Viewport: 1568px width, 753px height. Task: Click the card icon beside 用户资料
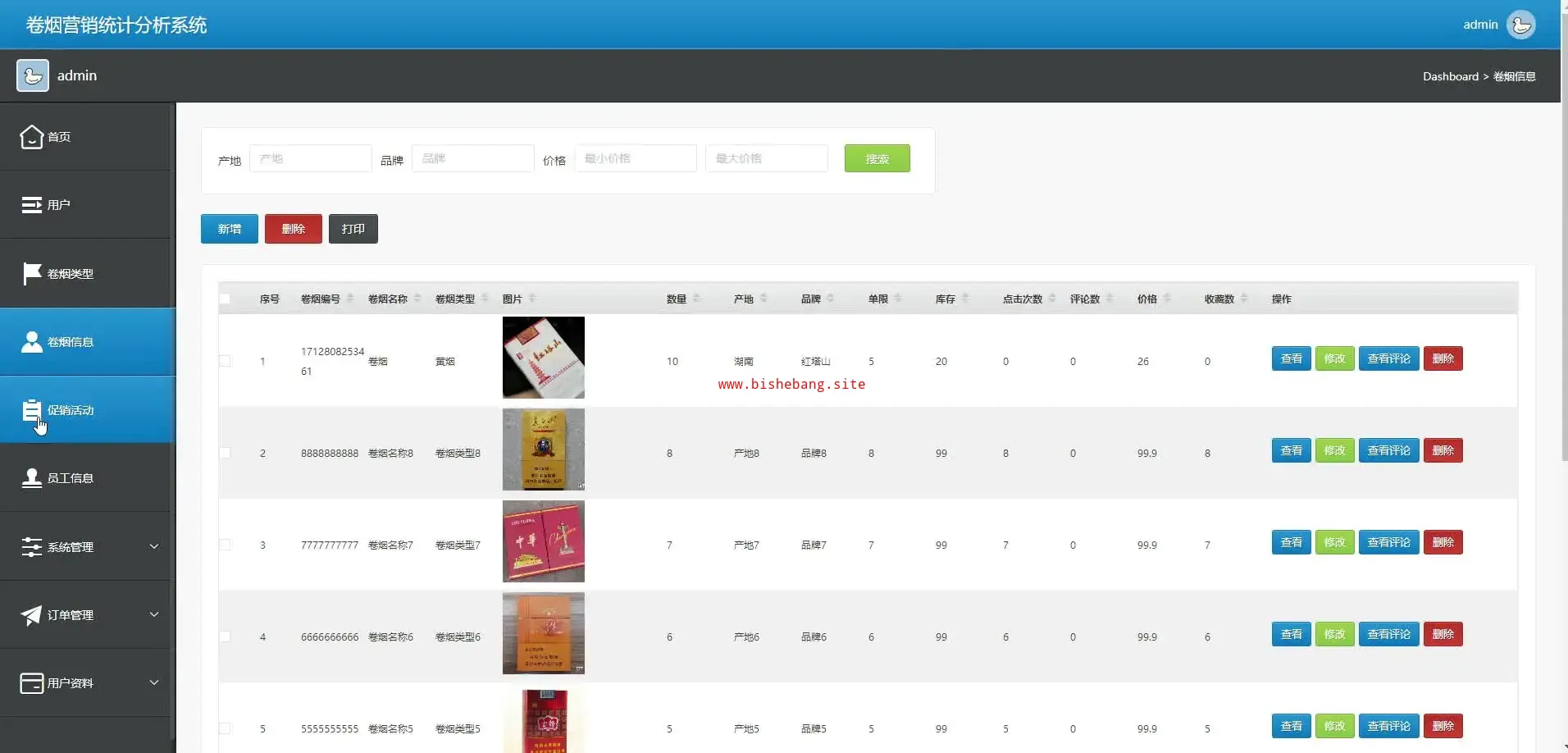[x=31, y=683]
